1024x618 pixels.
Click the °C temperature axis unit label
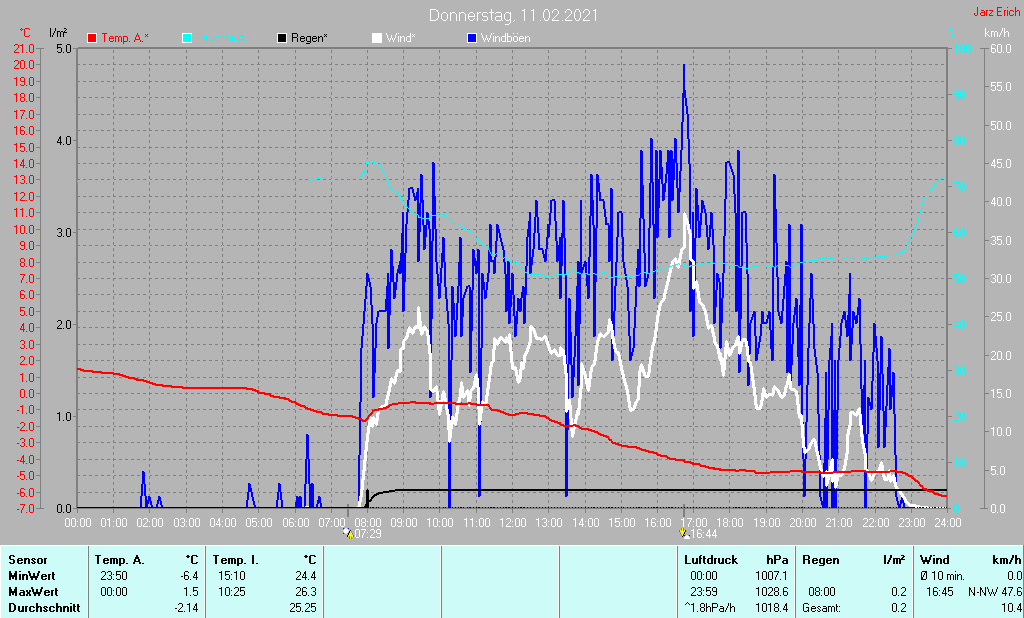pos(24,33)
